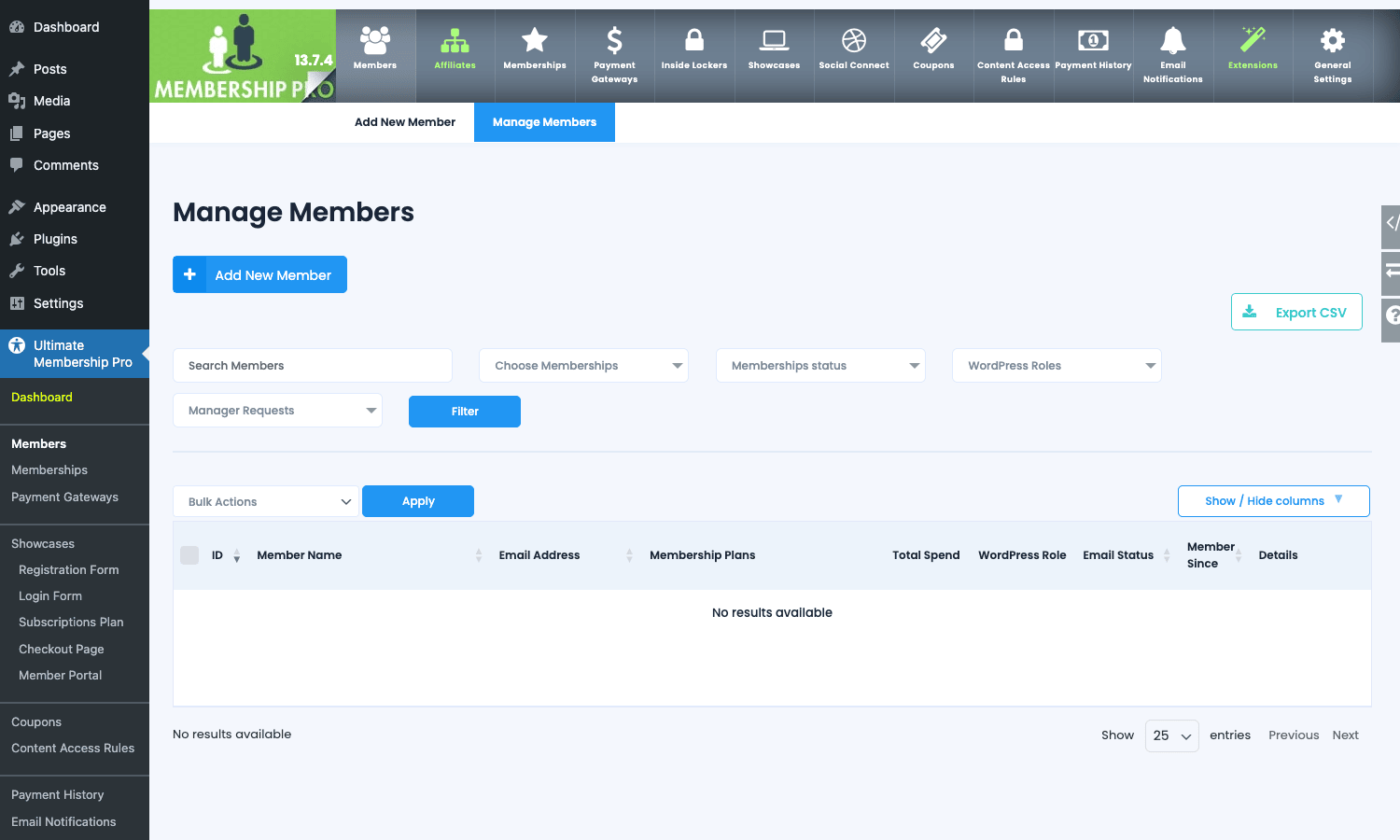The width and height of the screenshot is (1400, 840).
Task: Click the Membership Pro logo
Action: [243, 56]
